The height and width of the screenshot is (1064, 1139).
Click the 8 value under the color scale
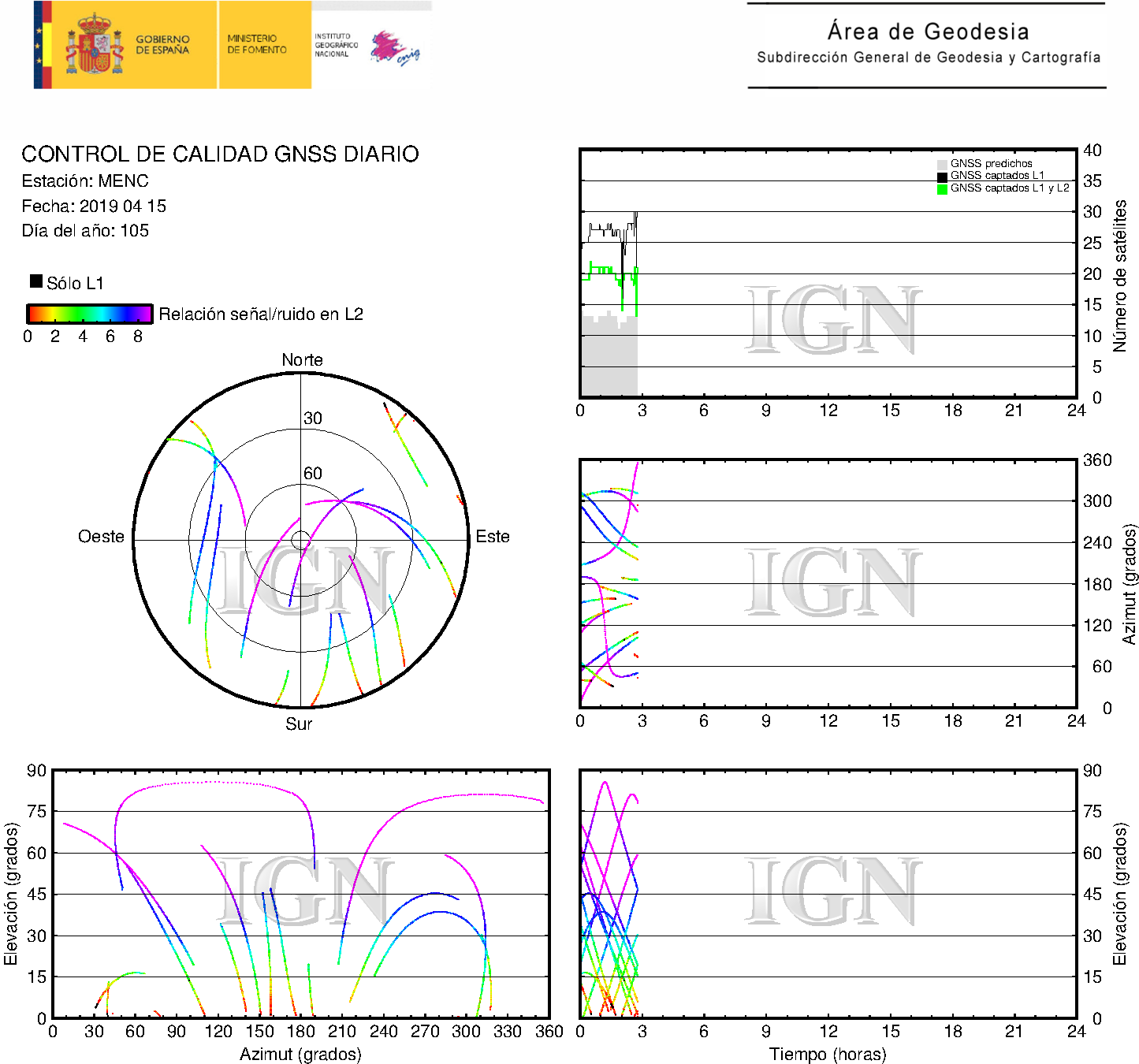[138, 337]
